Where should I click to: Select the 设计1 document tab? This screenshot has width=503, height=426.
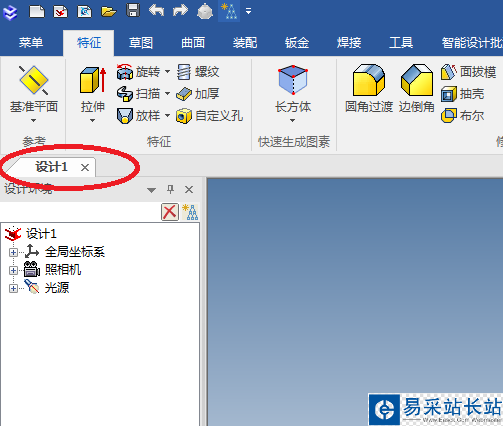click(x=52, y=167)
